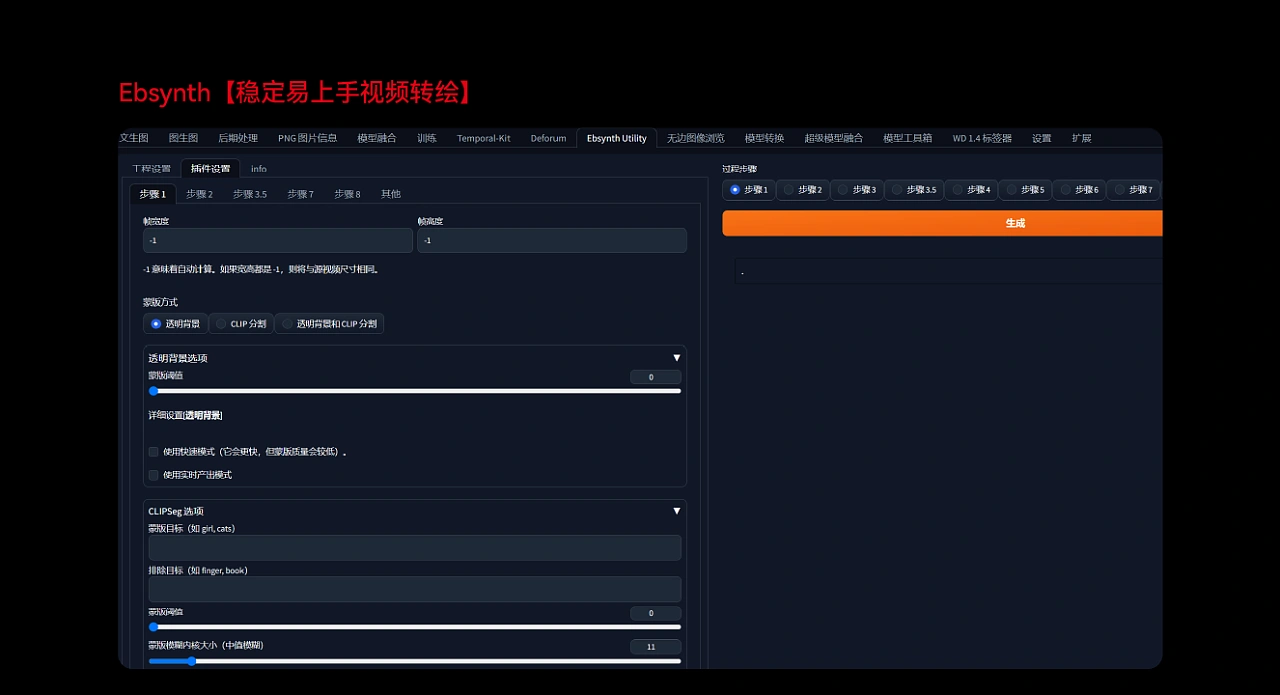The height and width of the screenshot is (695, 1280).
Task: Adjust 蒙版阈值 slider in CLIPSeg 选项
Action: [x=415, y=627]
